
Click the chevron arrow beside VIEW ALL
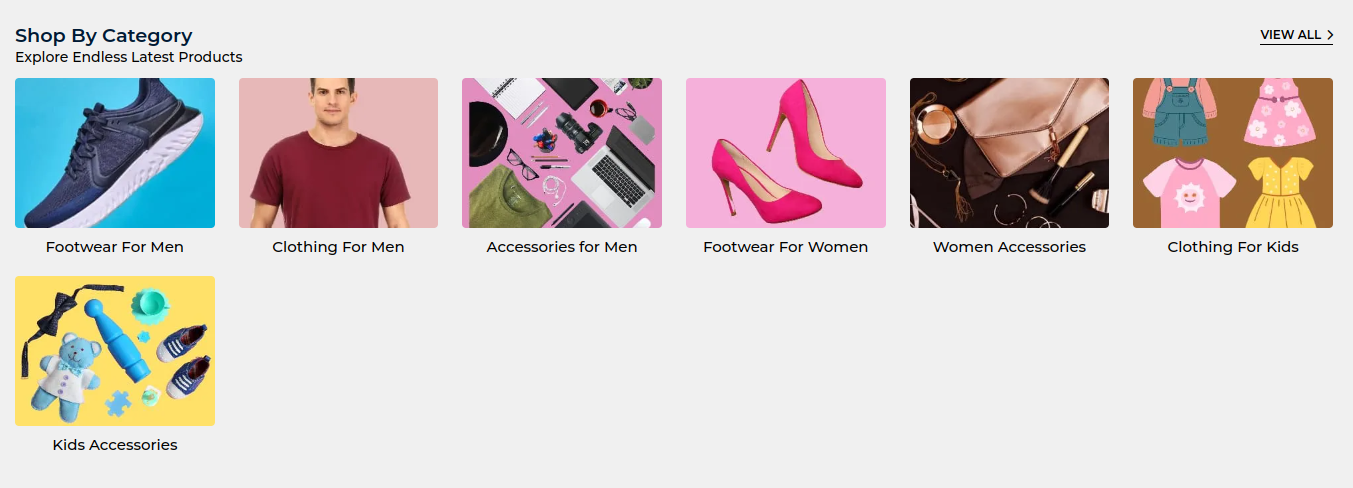[x=1330, y=35]
